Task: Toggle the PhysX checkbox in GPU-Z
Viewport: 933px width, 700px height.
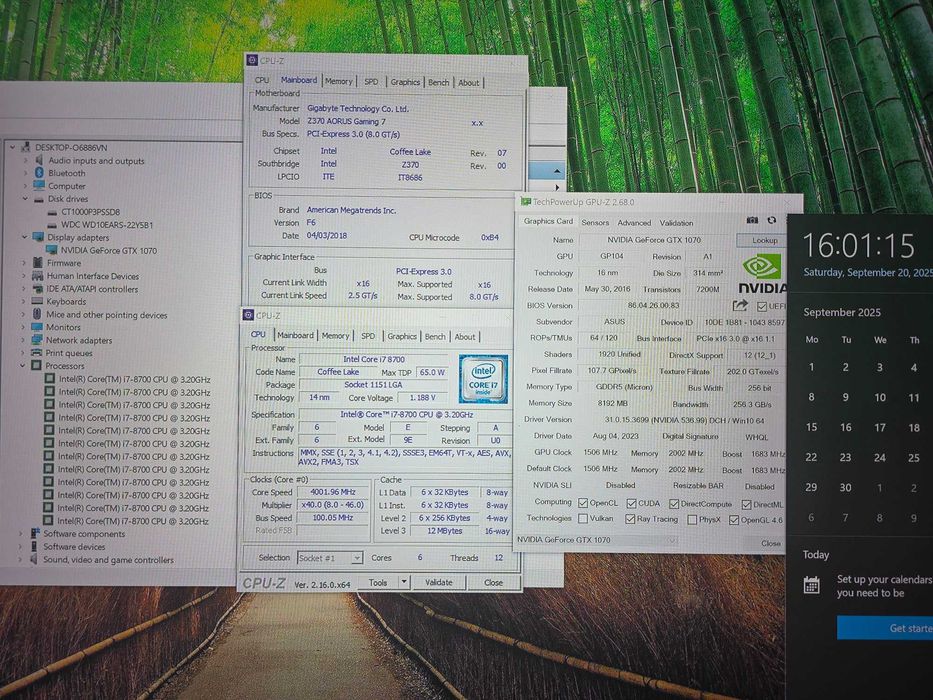Action: [x=692, y=520]
